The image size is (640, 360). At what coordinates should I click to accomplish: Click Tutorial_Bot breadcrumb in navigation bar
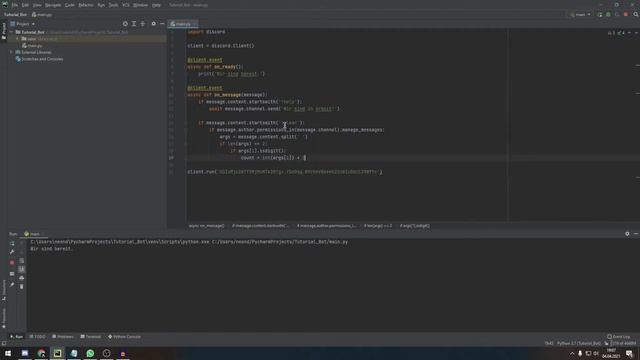[15, 15]
